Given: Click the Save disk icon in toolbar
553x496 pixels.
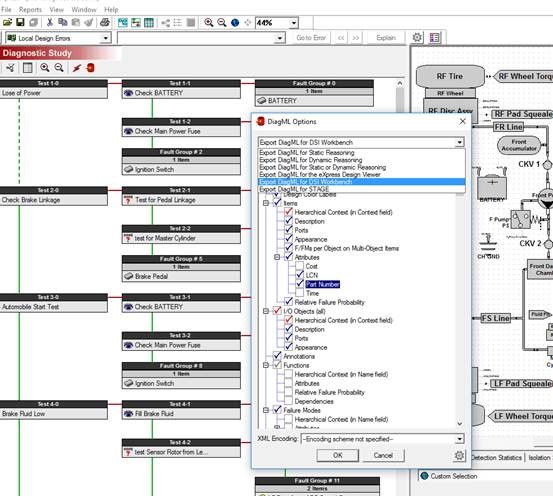Looking at the screenshot, I should coord(20,23).
